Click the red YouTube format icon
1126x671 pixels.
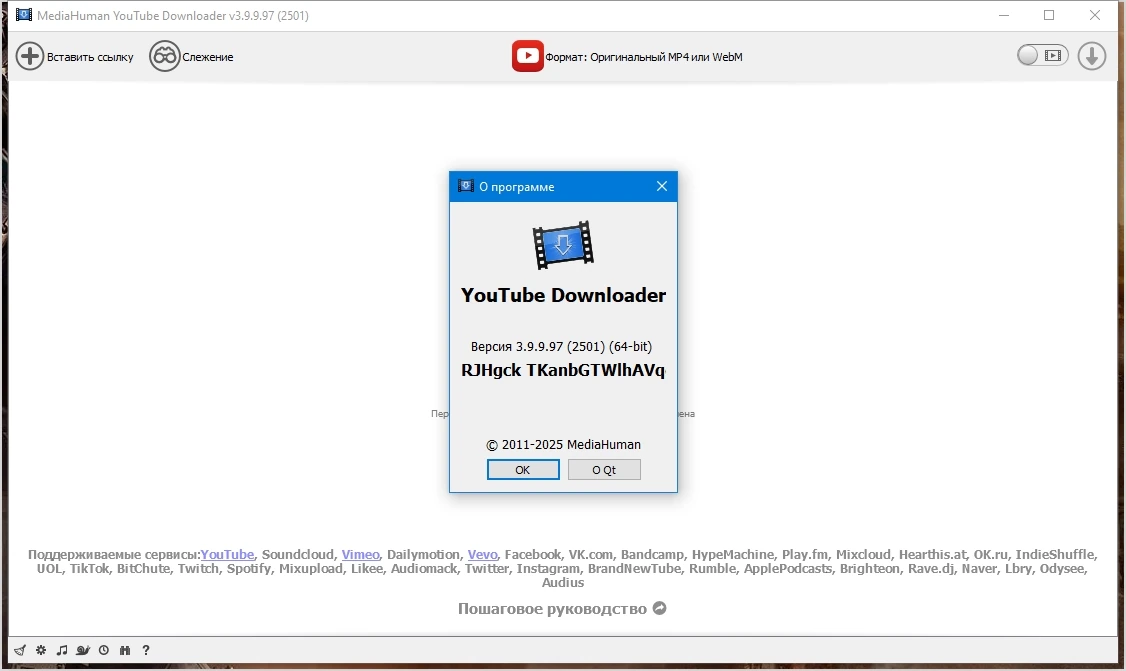point(527,56)
